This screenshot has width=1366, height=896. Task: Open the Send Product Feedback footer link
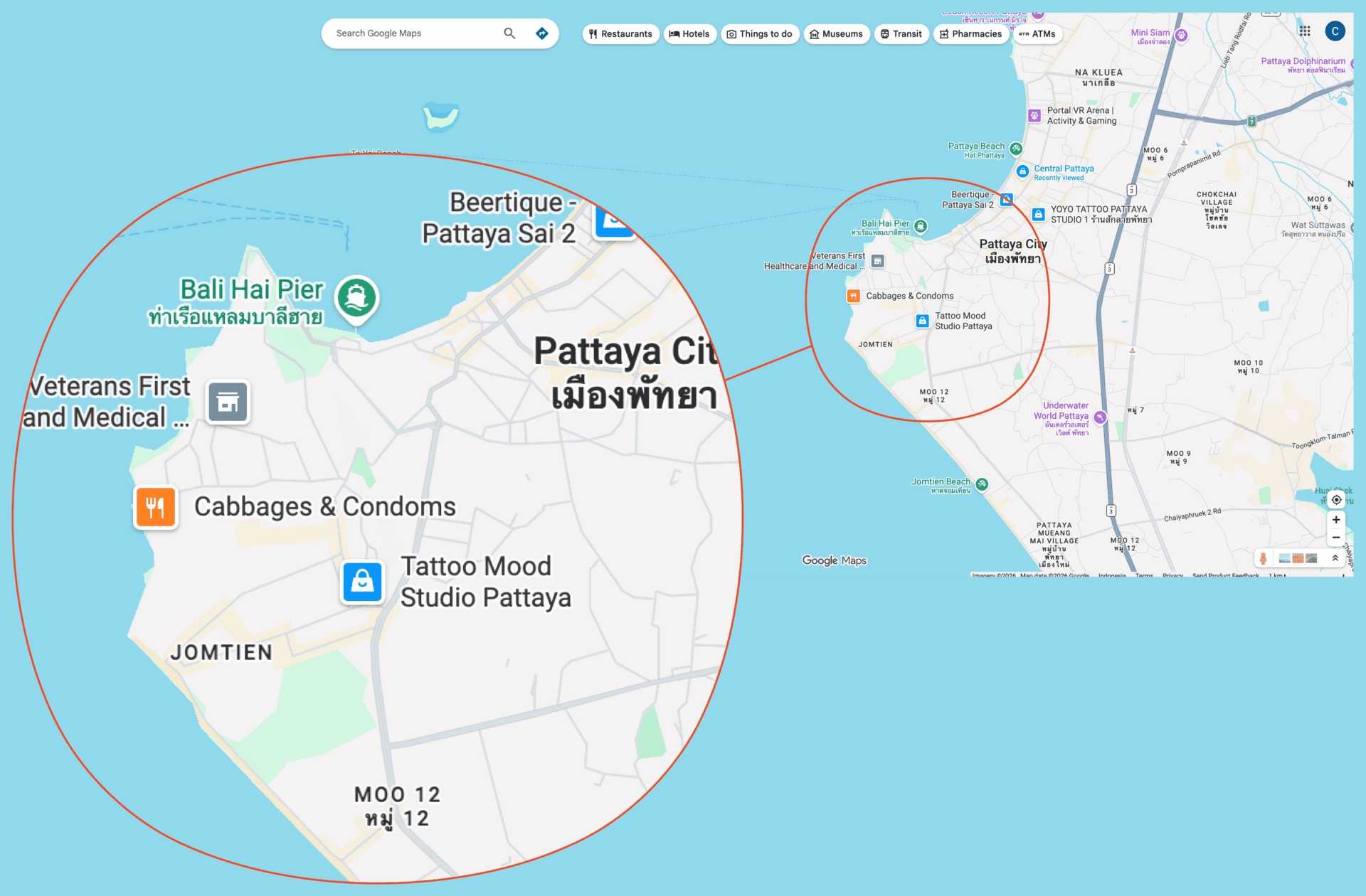[1226, 575]
